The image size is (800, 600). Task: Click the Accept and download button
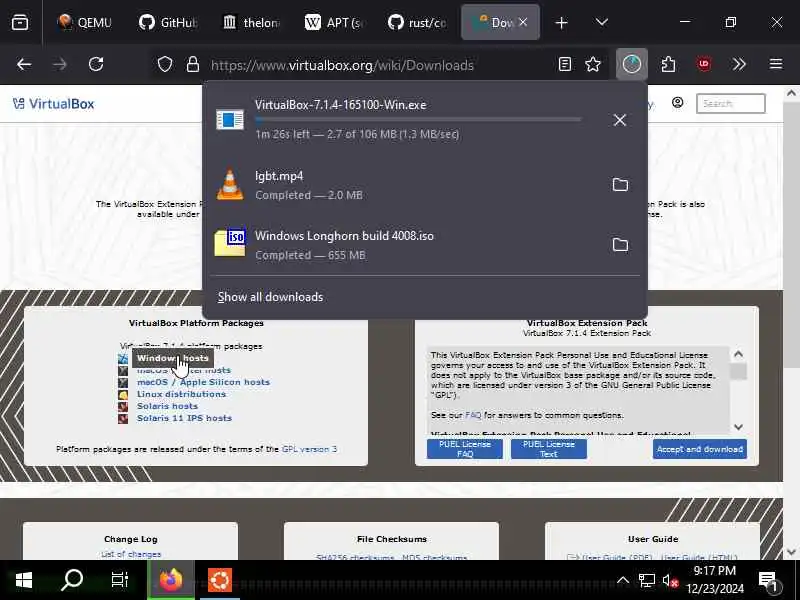click(699, 449)
